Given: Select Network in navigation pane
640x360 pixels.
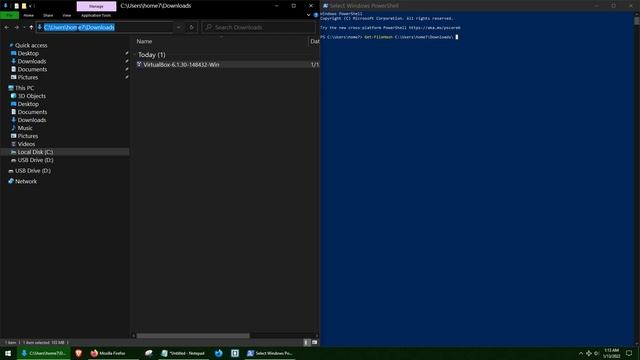Looking at the screenshot, I should (26, 181).
